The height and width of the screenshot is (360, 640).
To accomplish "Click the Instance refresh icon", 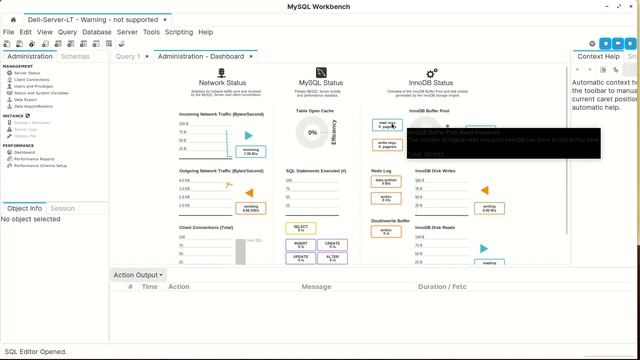I will tap(28, 116).
